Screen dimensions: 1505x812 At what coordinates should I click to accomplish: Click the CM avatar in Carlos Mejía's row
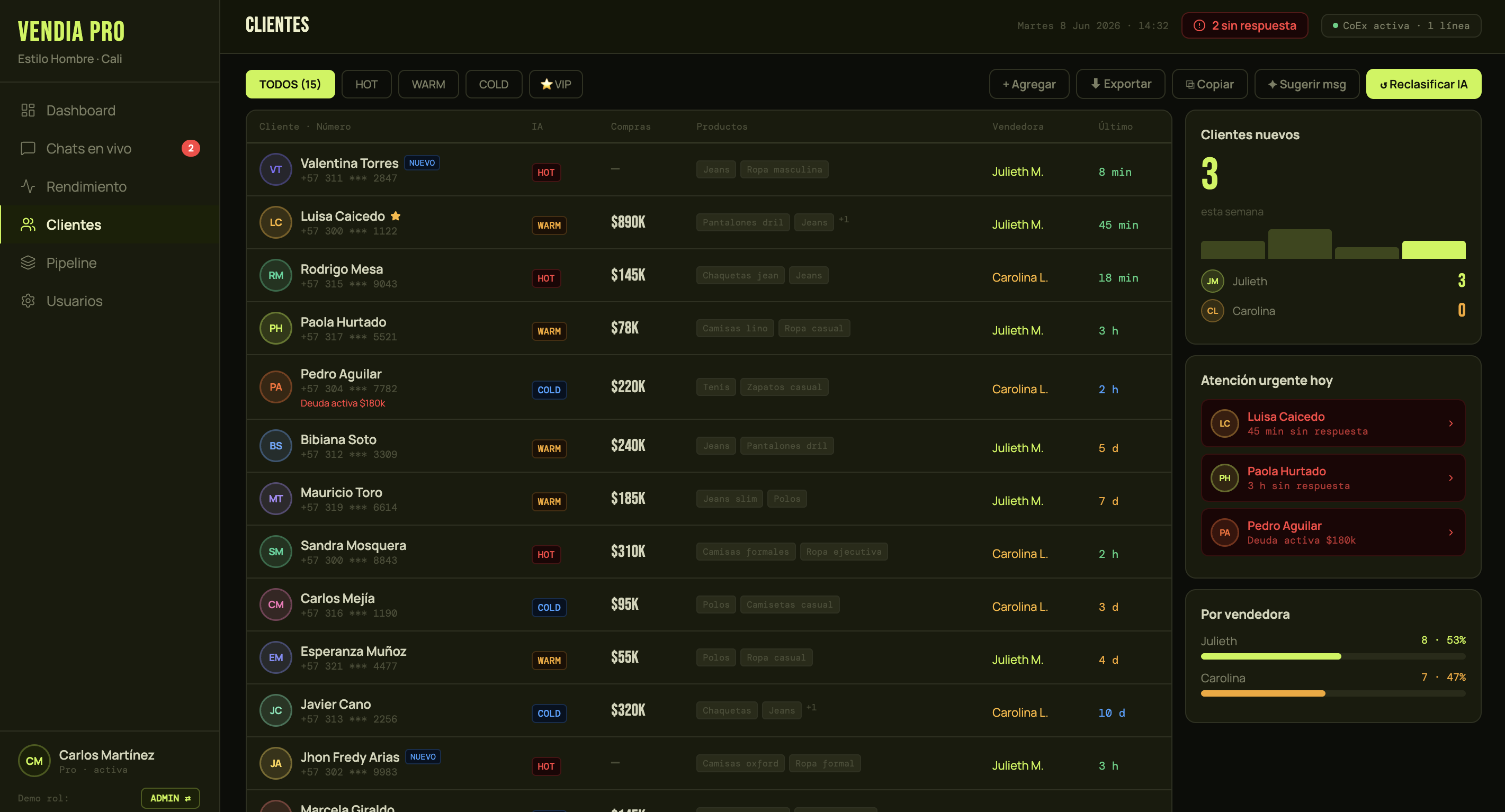(276, 605)
